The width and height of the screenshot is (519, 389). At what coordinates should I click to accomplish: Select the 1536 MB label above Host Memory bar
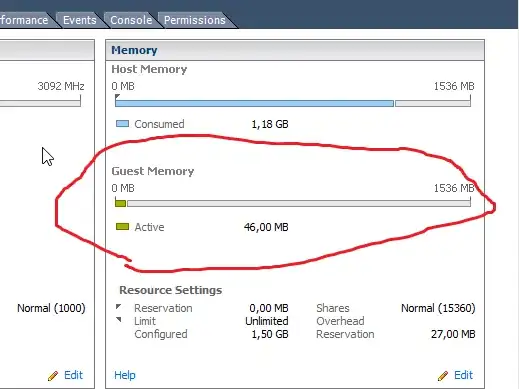[x=454, y=86]
